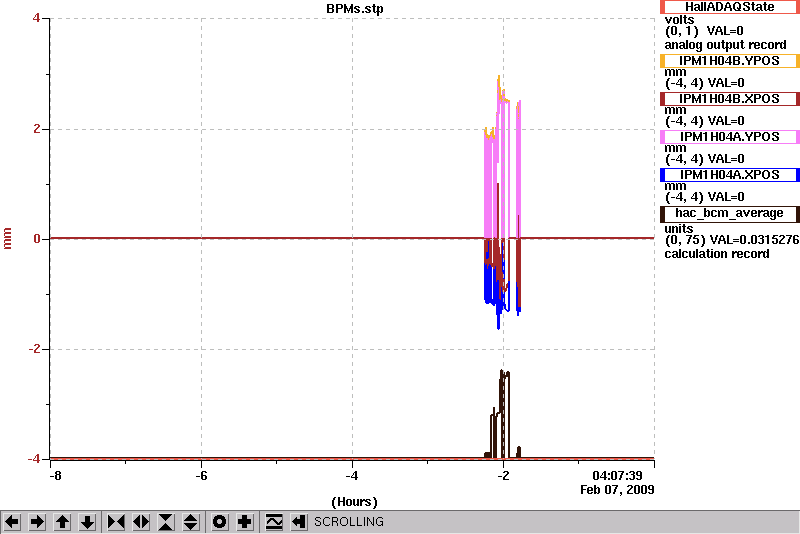Click the SCROLLING status text

click(x=348, y=522)
